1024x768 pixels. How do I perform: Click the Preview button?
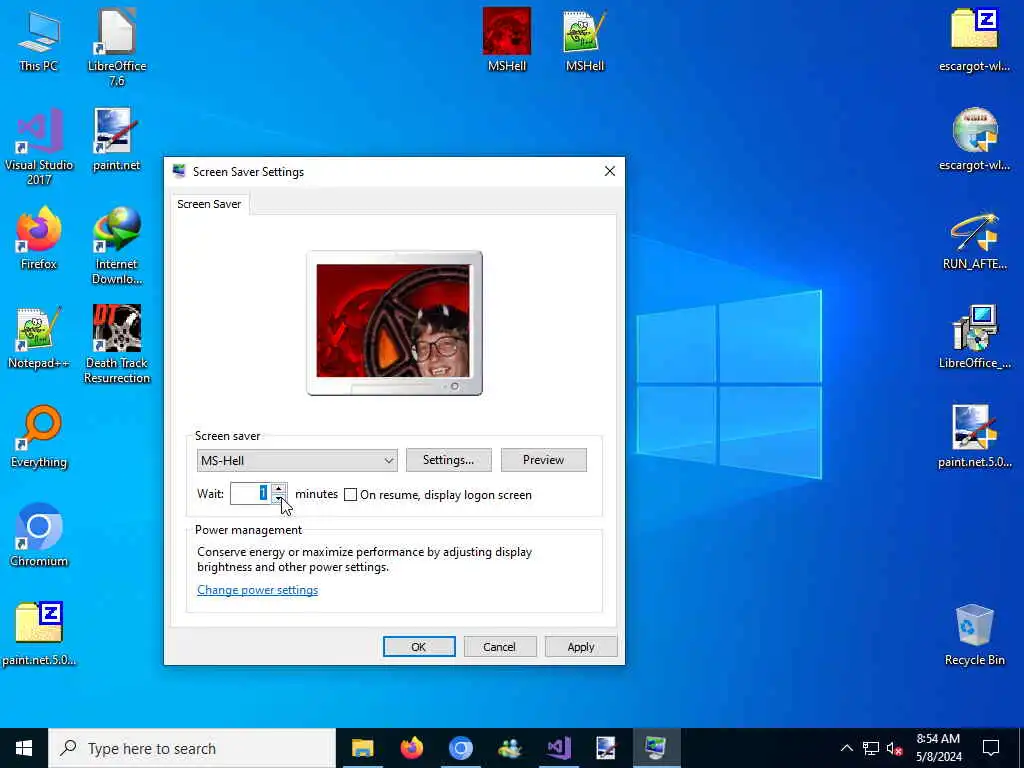[543, 460]
